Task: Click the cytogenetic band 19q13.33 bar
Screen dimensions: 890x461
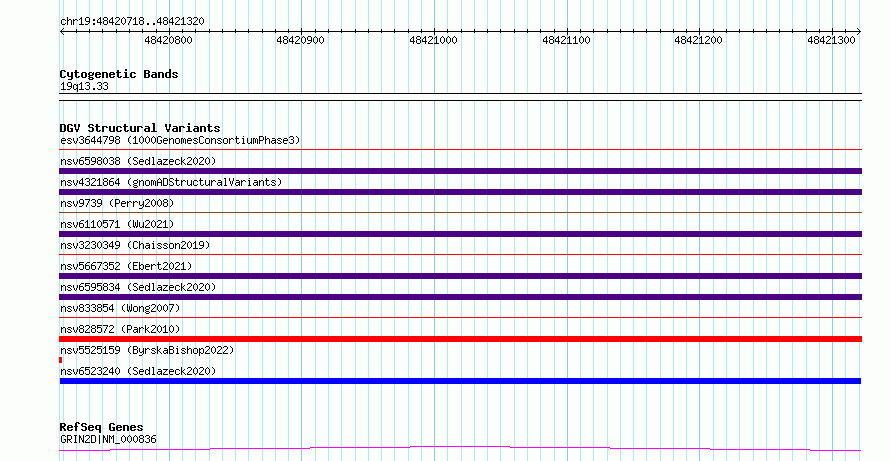Action: [x=460, y=97]
